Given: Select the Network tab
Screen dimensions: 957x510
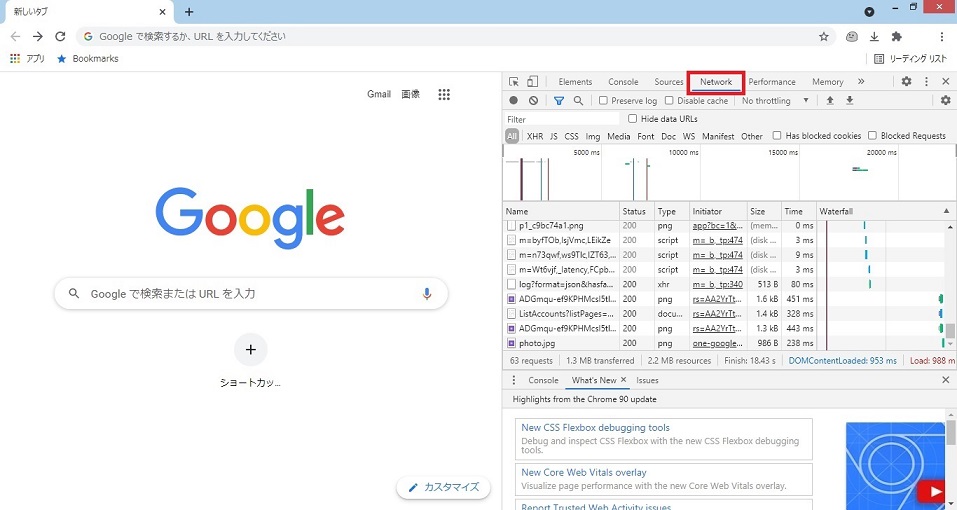Looking at the screenshot, I should pyautogui.click(x=716, y=82).
